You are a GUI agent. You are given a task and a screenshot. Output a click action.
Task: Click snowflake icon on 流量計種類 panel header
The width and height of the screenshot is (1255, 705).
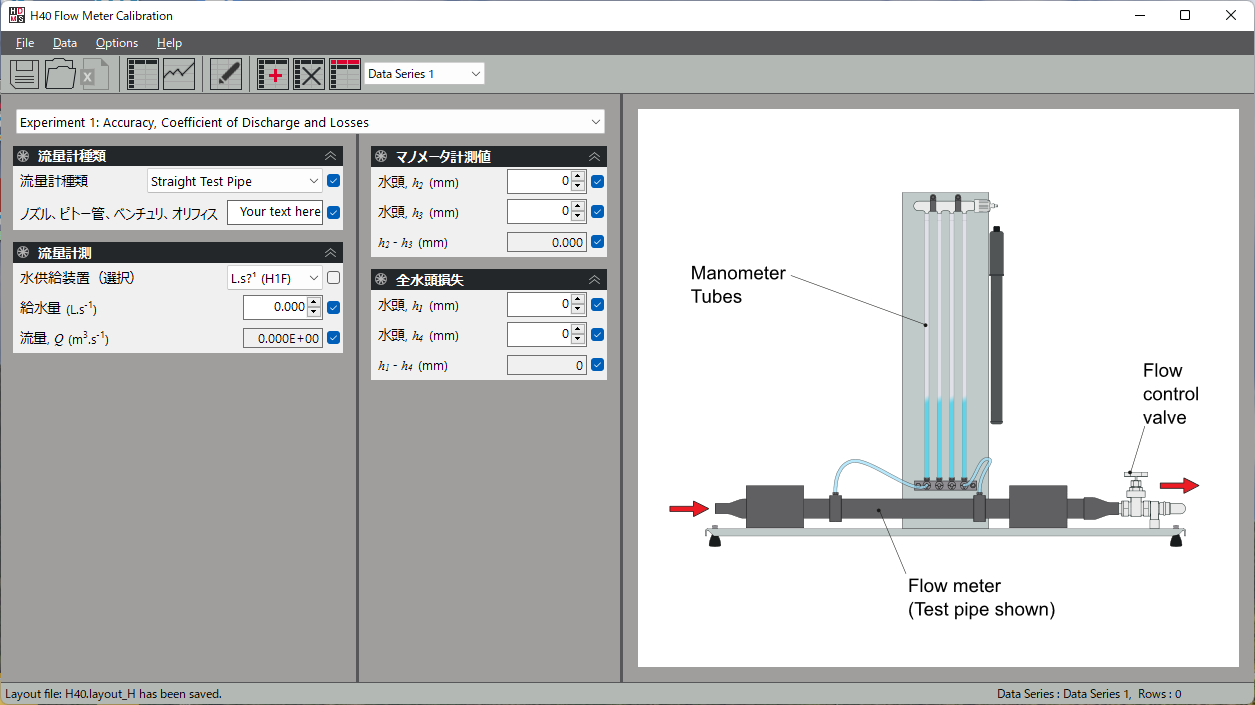[24, 156]
